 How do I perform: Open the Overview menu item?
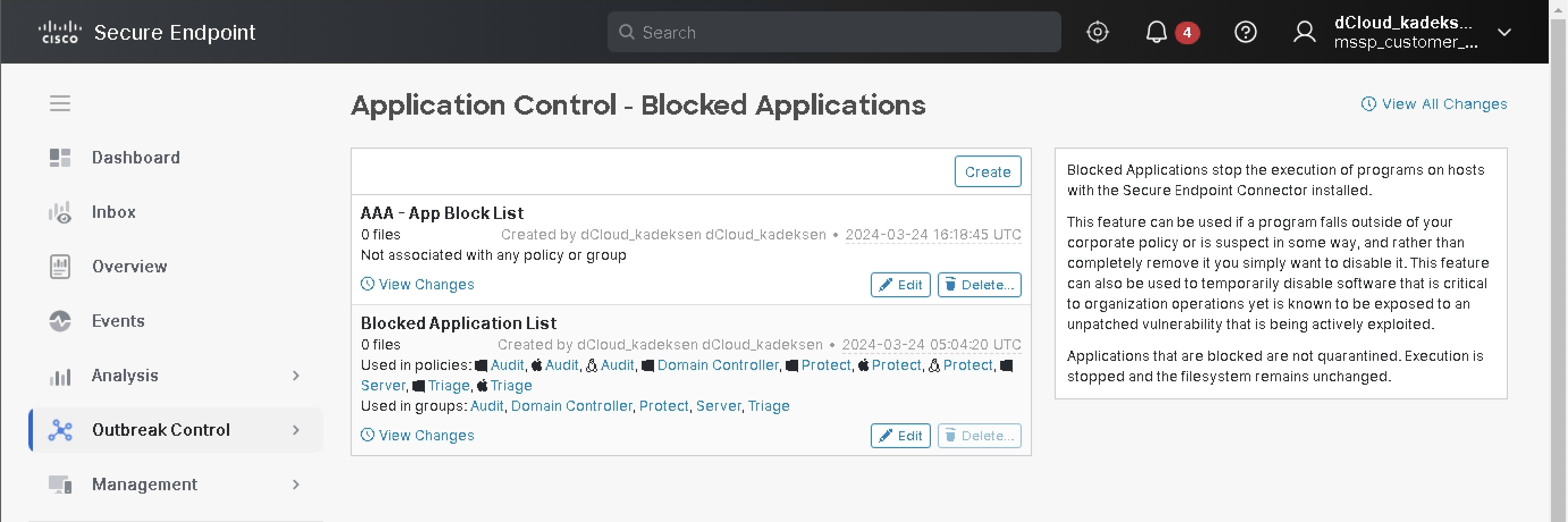pos(129,267)
